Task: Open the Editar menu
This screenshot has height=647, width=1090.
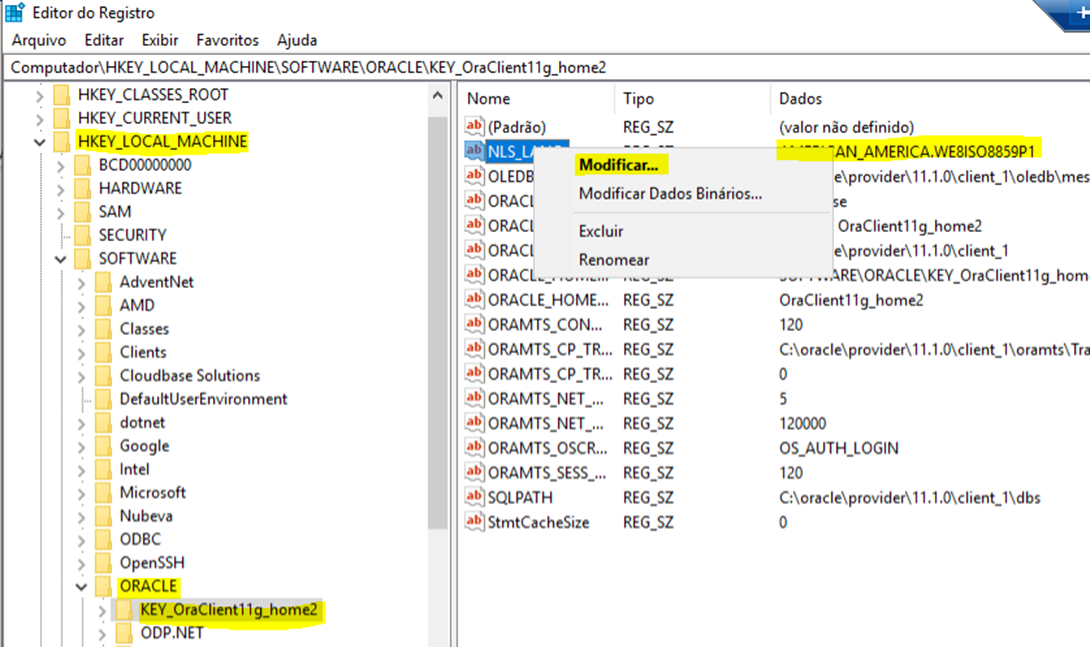Action: [104, 40]
